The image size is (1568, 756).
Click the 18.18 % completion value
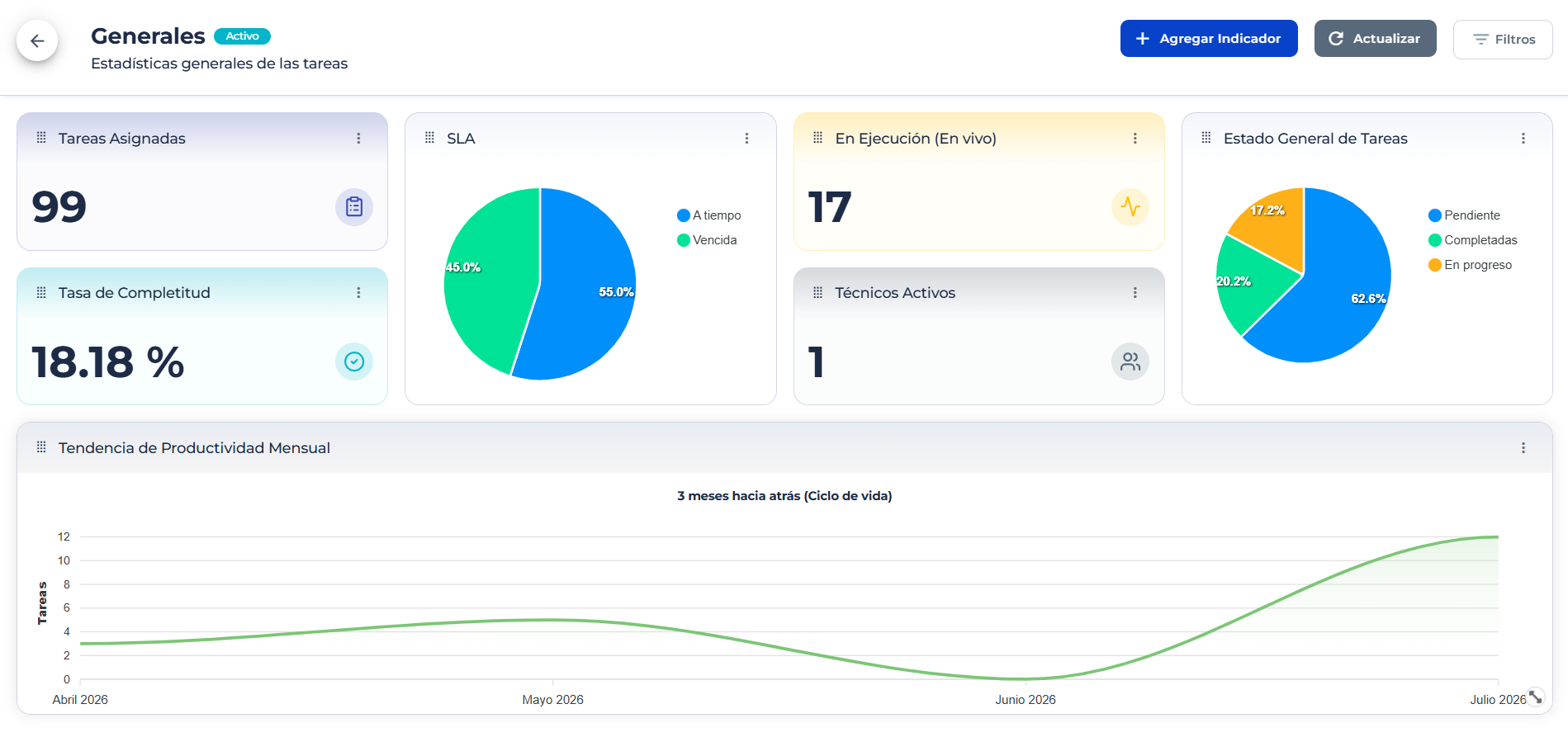[108, 362]
